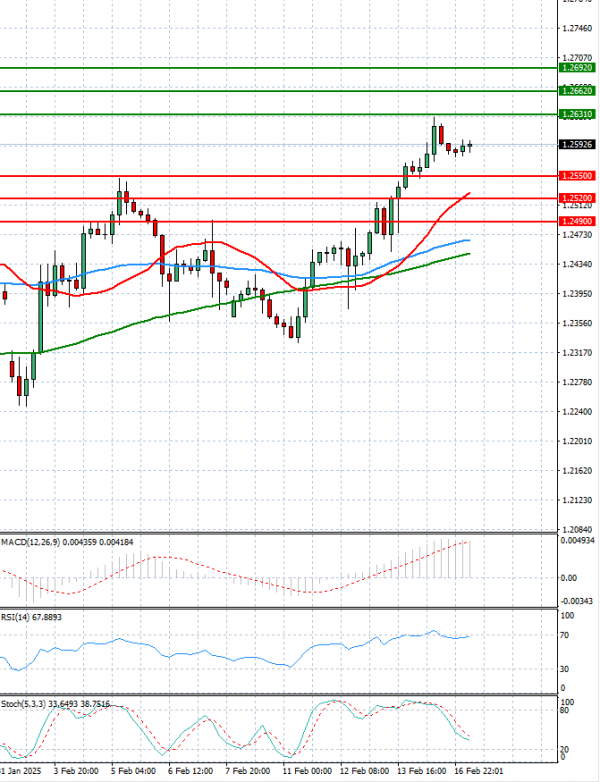
Task: Click the MACD scale value -0.00343
Action: 577,601
